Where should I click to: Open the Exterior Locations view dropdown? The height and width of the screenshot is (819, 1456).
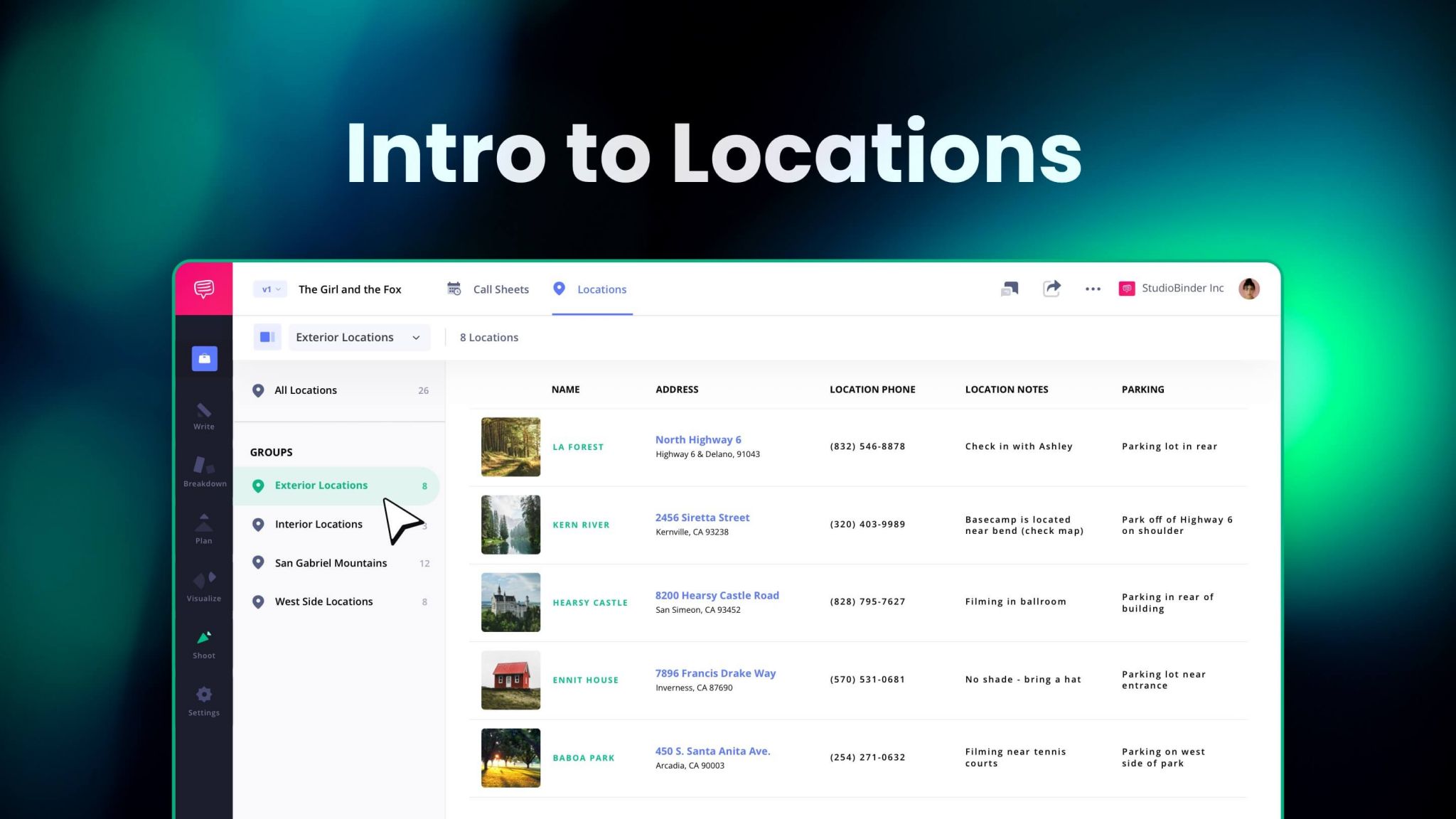click(x=358, y=337)
